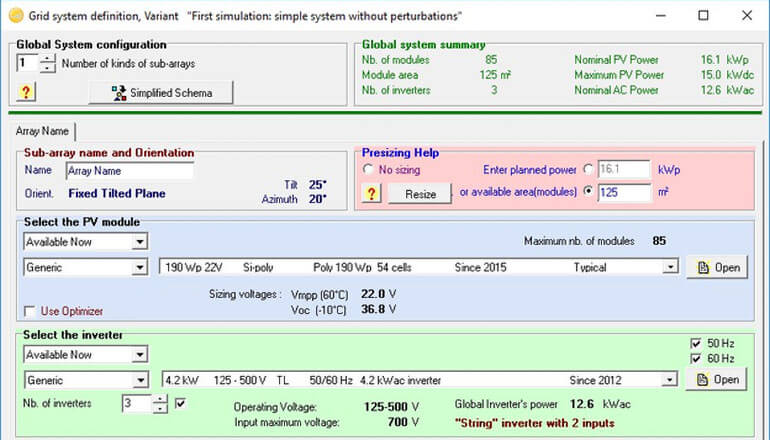The width and height of the screenshot is (770, 440).
Task: Expand inverter Generic manufacturer dropdown
Action: coord(140,380)
